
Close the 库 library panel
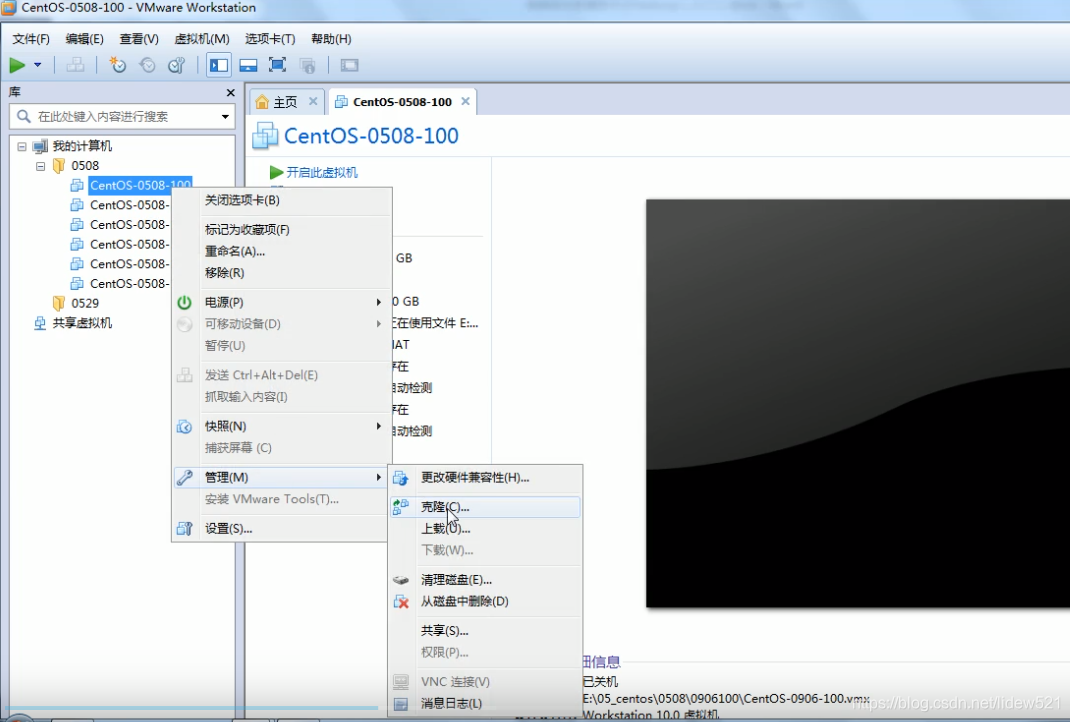click(231, 93)
